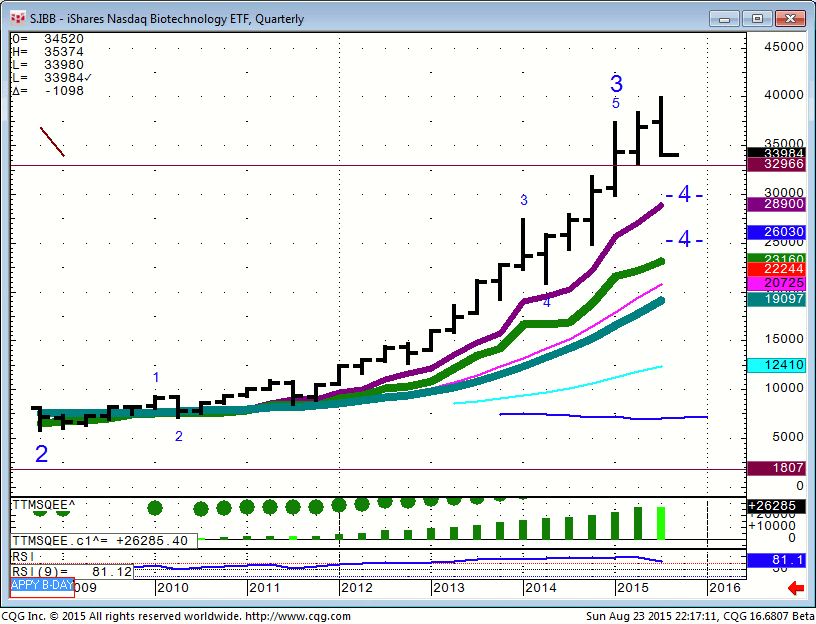The width and height of the screenshot is (816, 624).
Task: Click the large blue wave 3 label
Action: [x=616, y=84]
